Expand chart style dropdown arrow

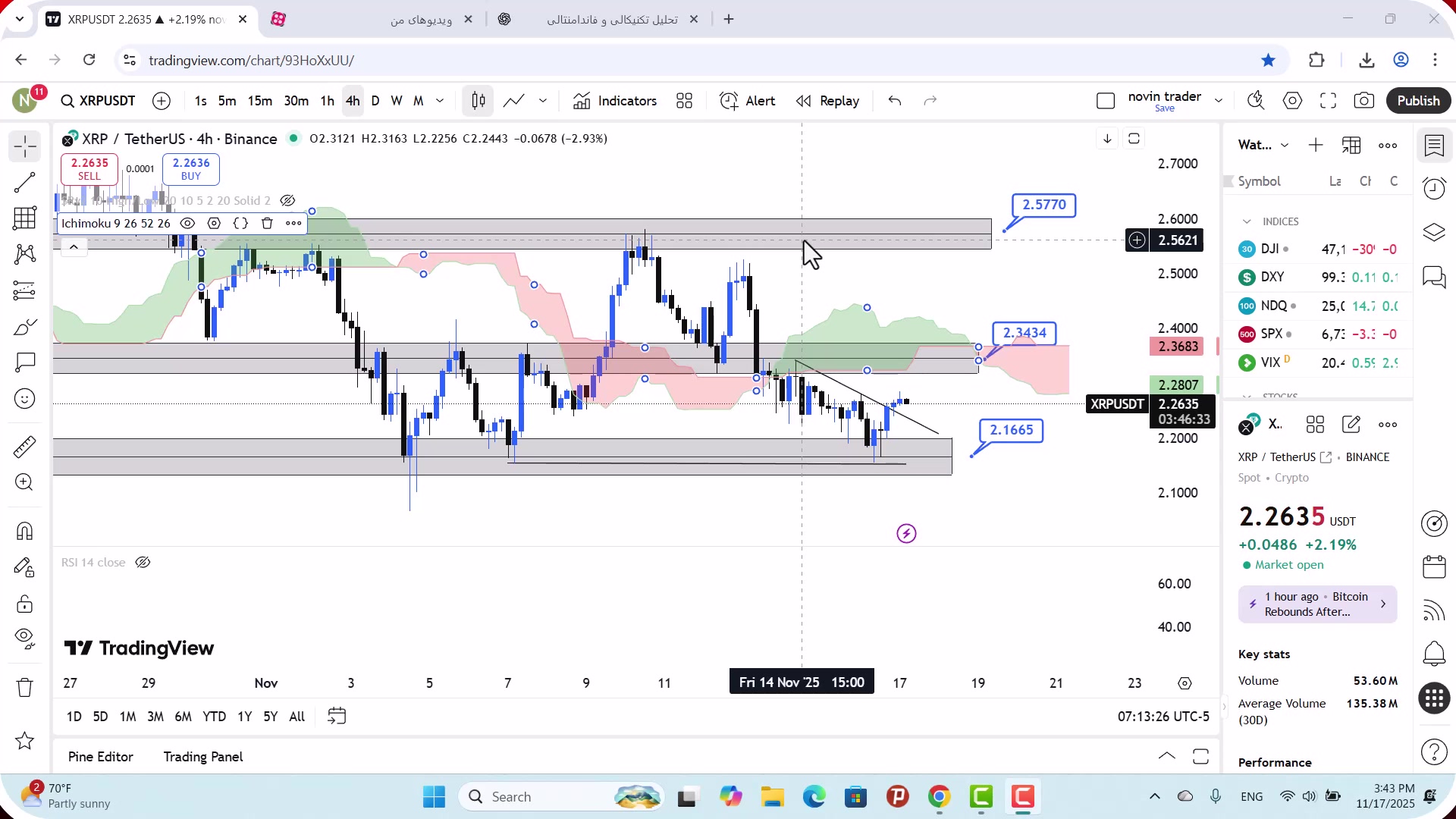(543, 101)
